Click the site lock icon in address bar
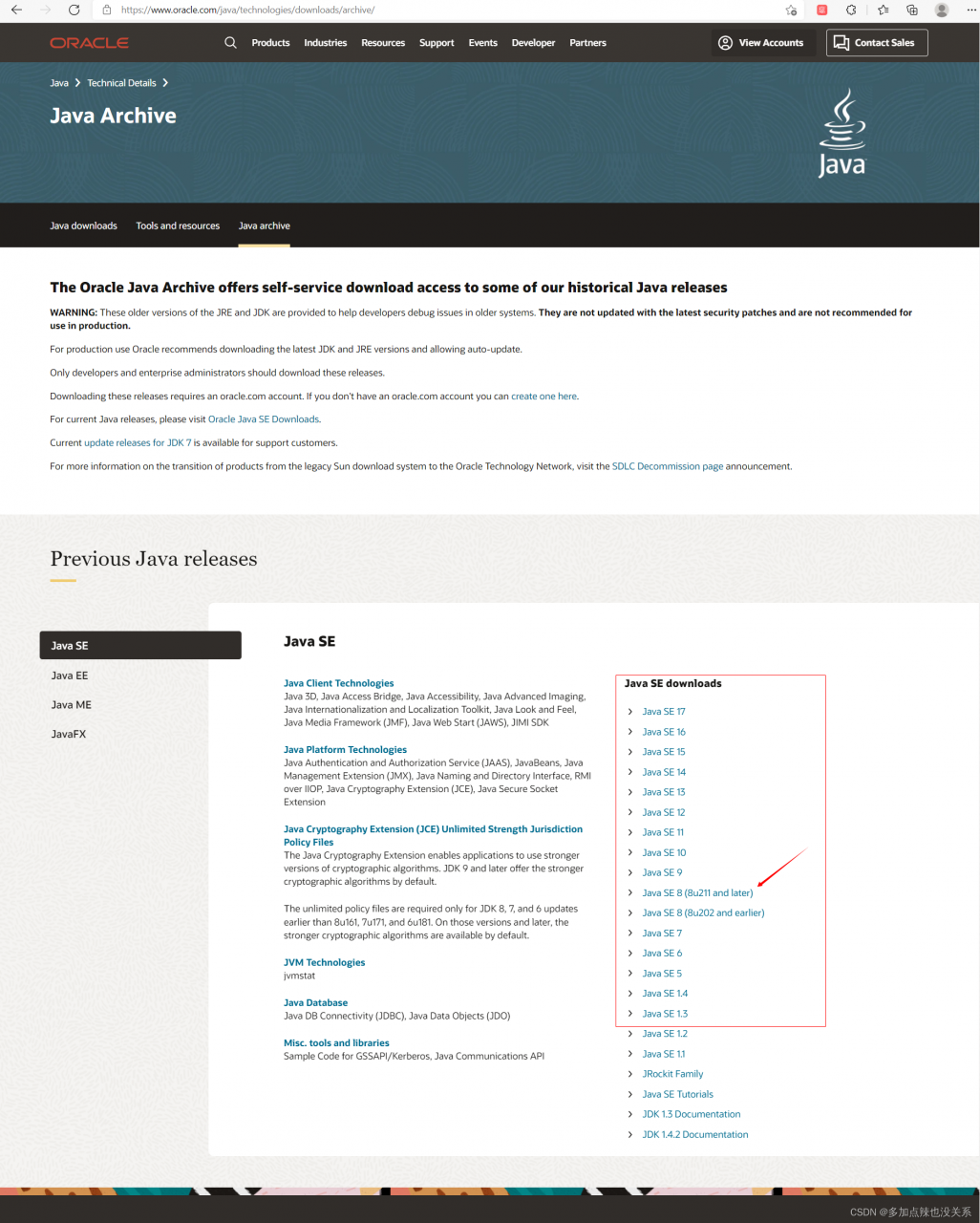 click(108, 10)
